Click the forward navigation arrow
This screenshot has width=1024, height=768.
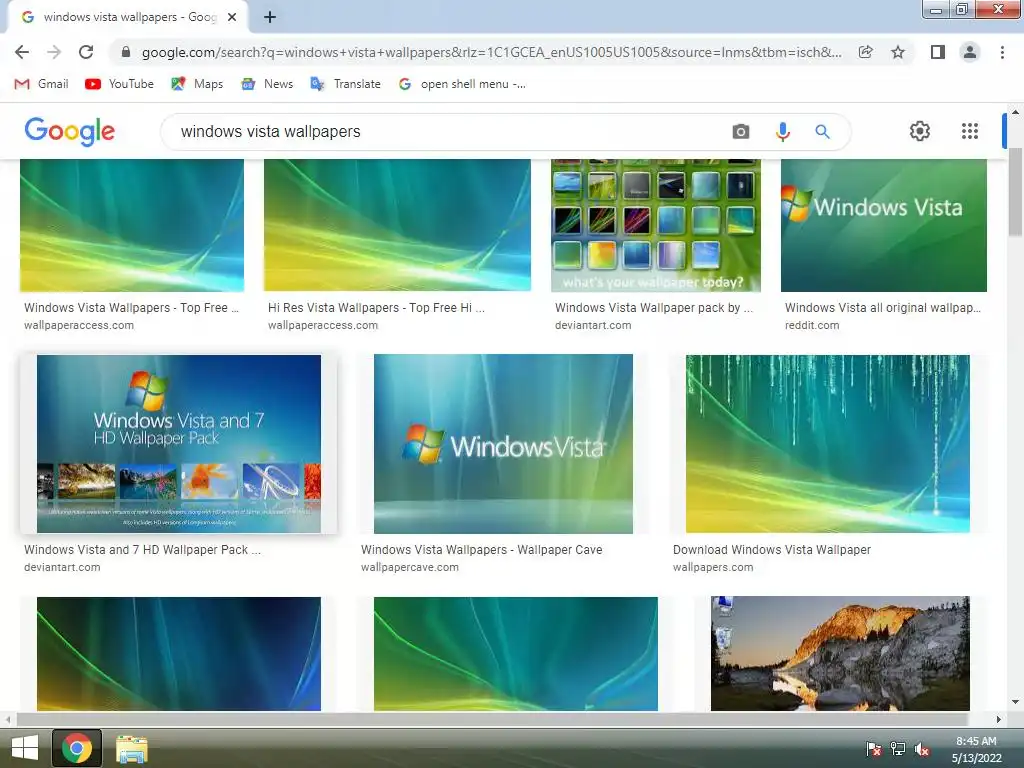(x=54, y=52)
